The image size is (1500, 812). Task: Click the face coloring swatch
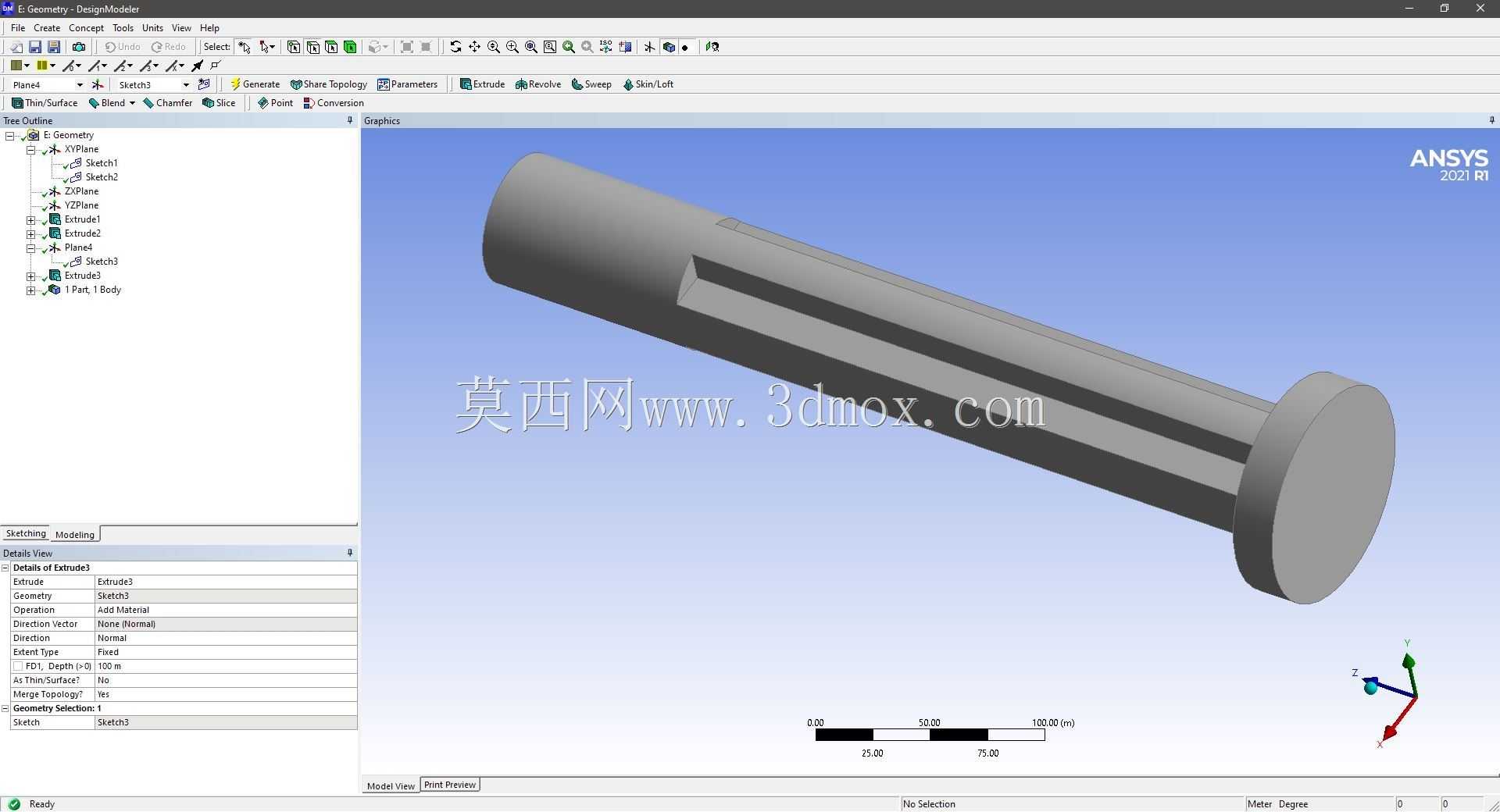(16, 66)
